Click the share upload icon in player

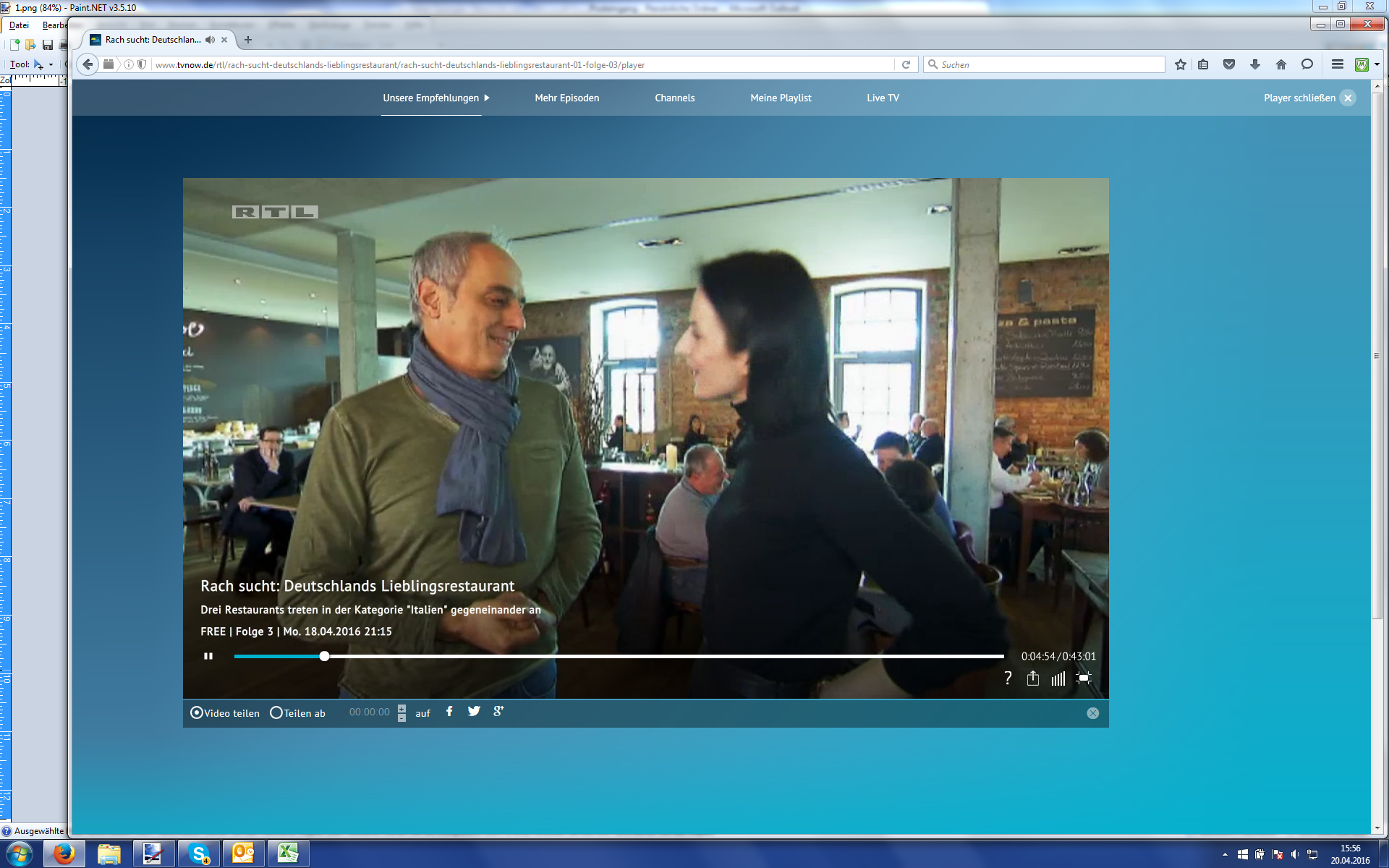[x=1033, y=678]
